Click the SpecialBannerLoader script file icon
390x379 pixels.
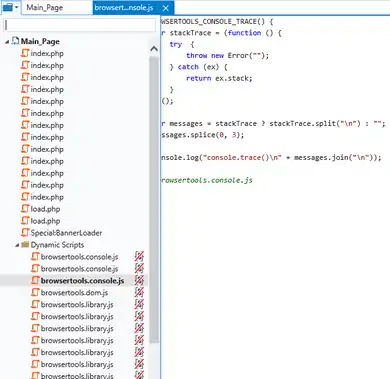(x=25, y=232)
